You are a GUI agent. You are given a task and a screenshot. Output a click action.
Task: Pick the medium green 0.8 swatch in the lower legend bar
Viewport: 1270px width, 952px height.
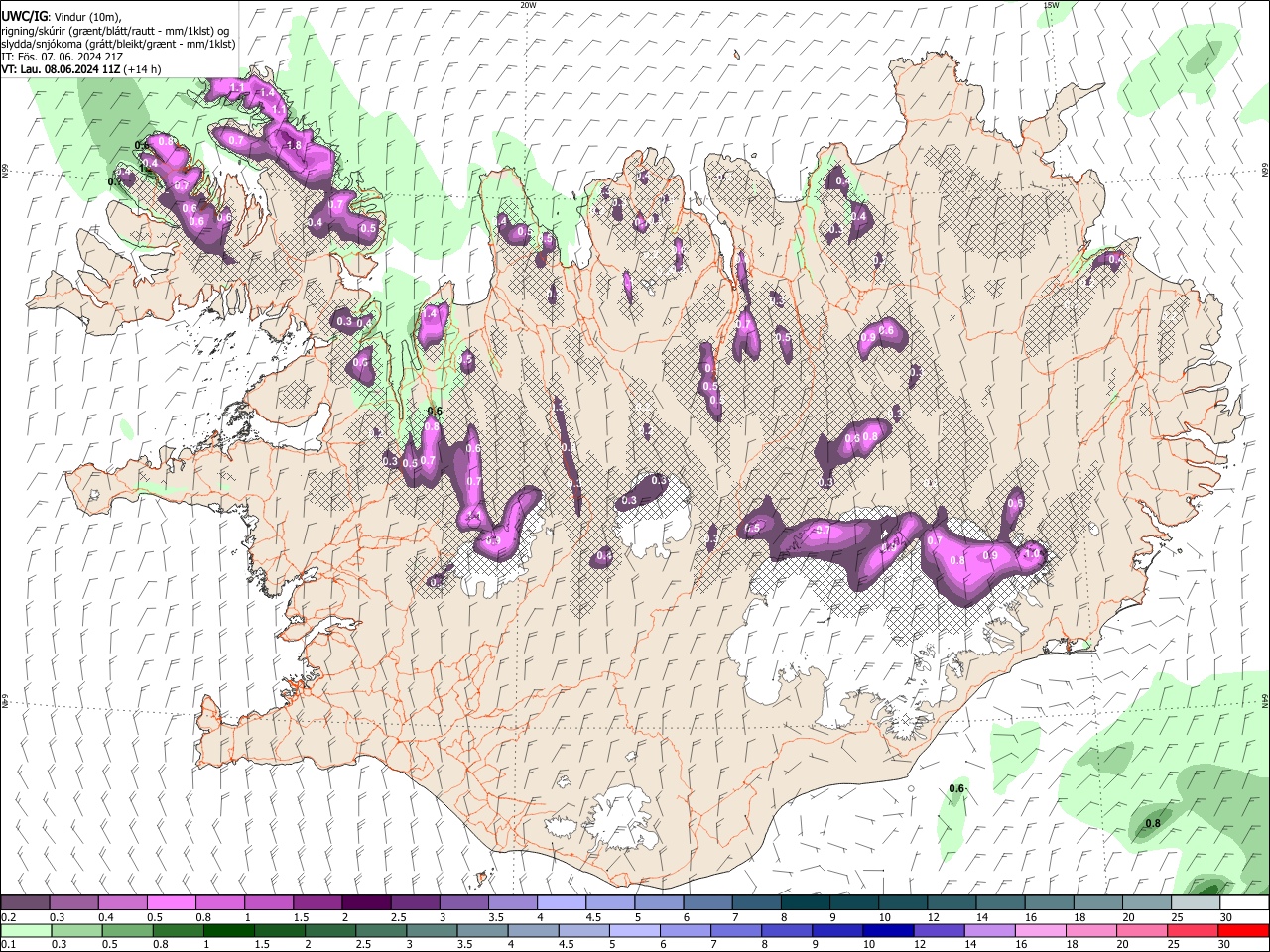[x=178, y=930]
